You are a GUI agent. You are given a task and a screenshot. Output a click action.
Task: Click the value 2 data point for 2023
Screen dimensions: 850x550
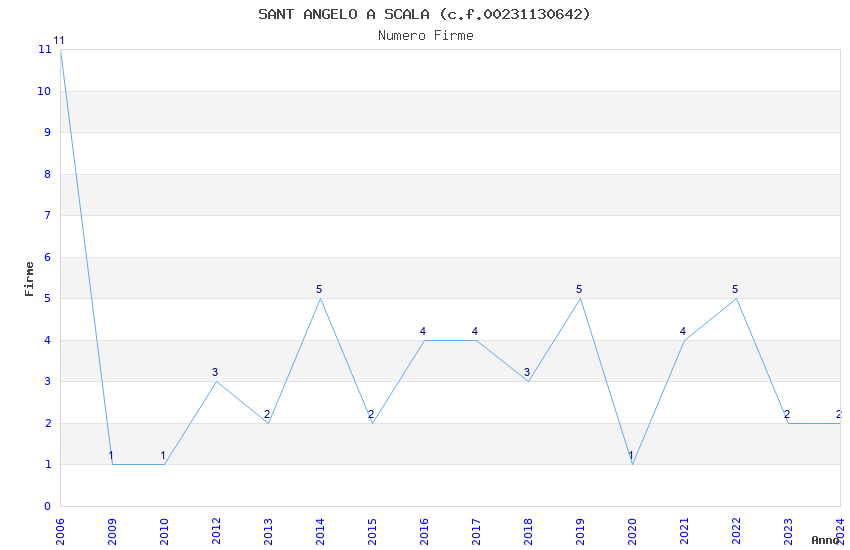(x=789, y=423)
